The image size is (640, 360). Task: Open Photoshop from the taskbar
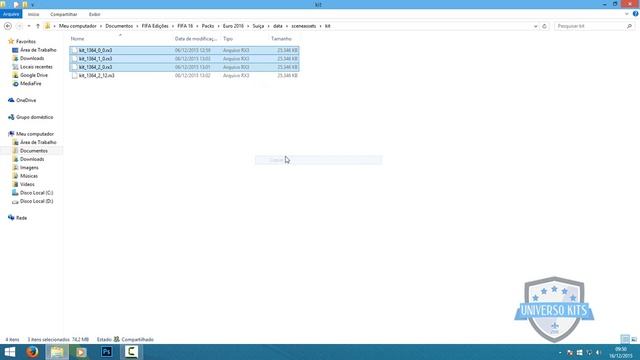click(107, 352)
